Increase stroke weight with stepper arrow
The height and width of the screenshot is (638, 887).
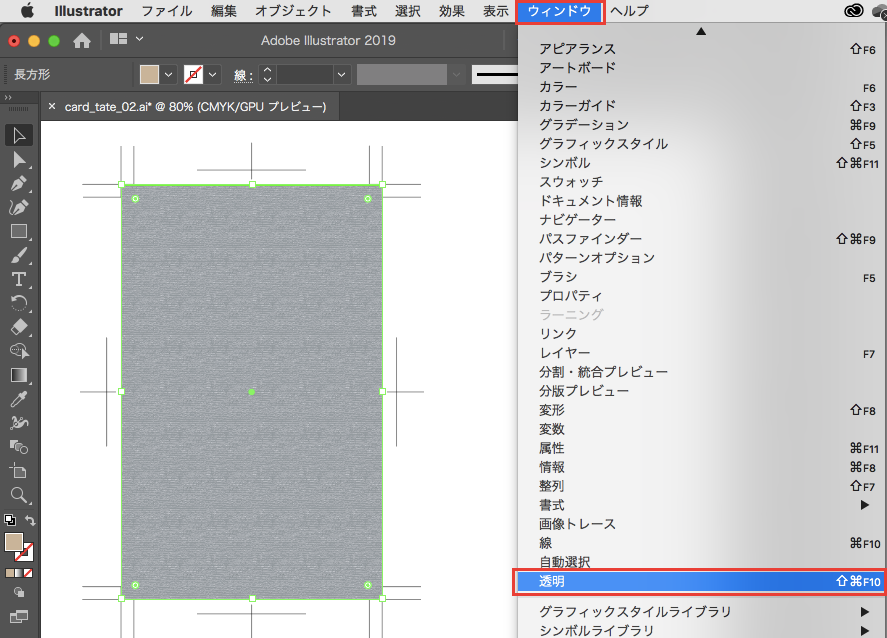coord(267,70)
